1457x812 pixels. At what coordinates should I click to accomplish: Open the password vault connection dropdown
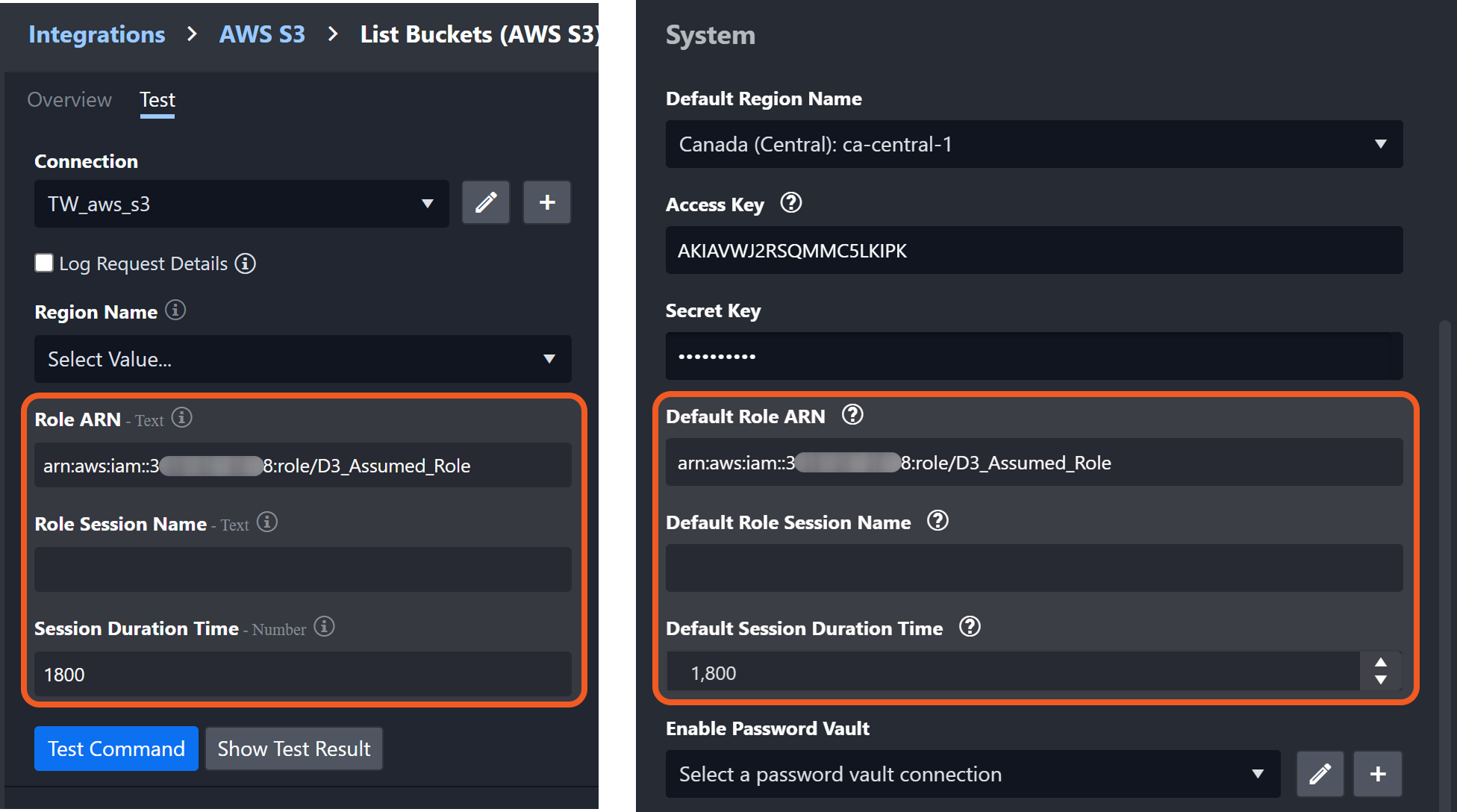[972, 774]
